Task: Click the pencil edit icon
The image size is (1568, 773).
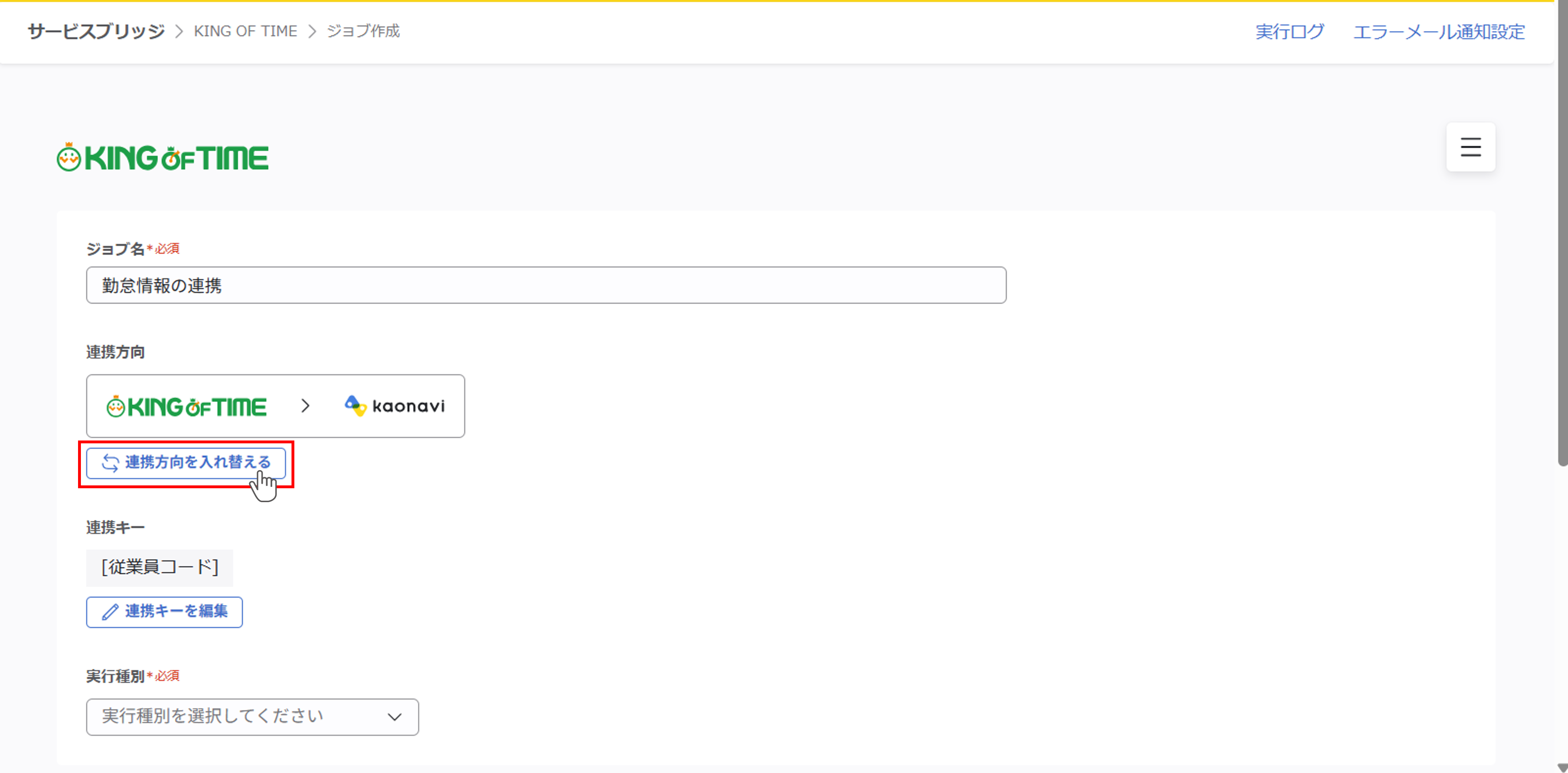Action: pyautogui.click(x=110, y=612)
